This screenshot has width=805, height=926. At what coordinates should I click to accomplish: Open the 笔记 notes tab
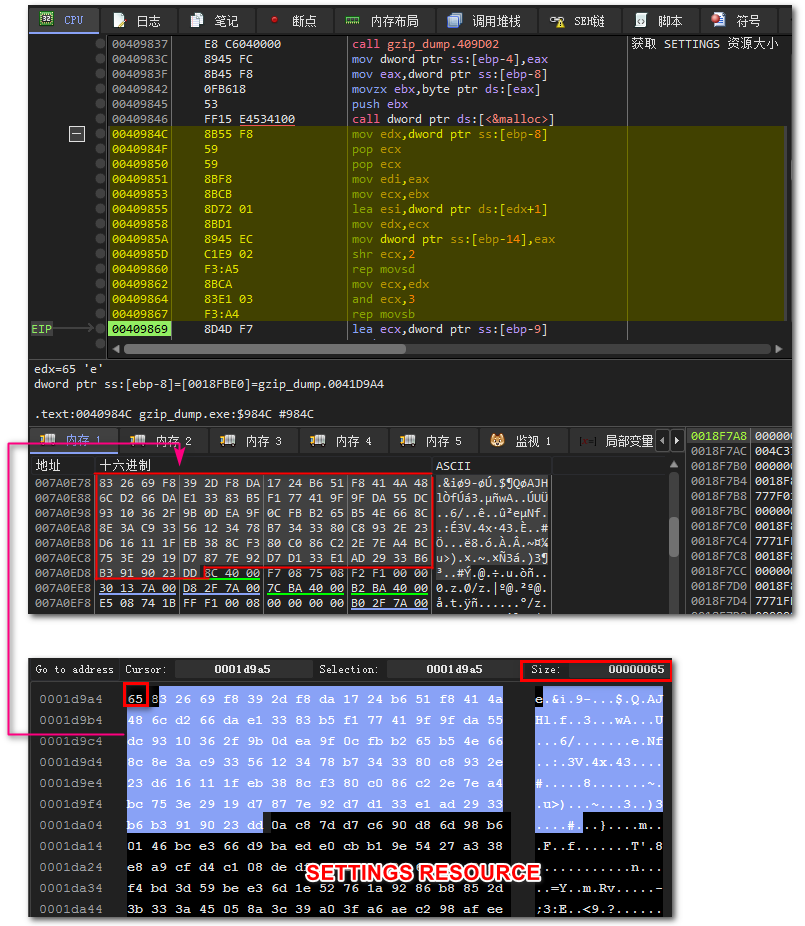click(215, 21)
